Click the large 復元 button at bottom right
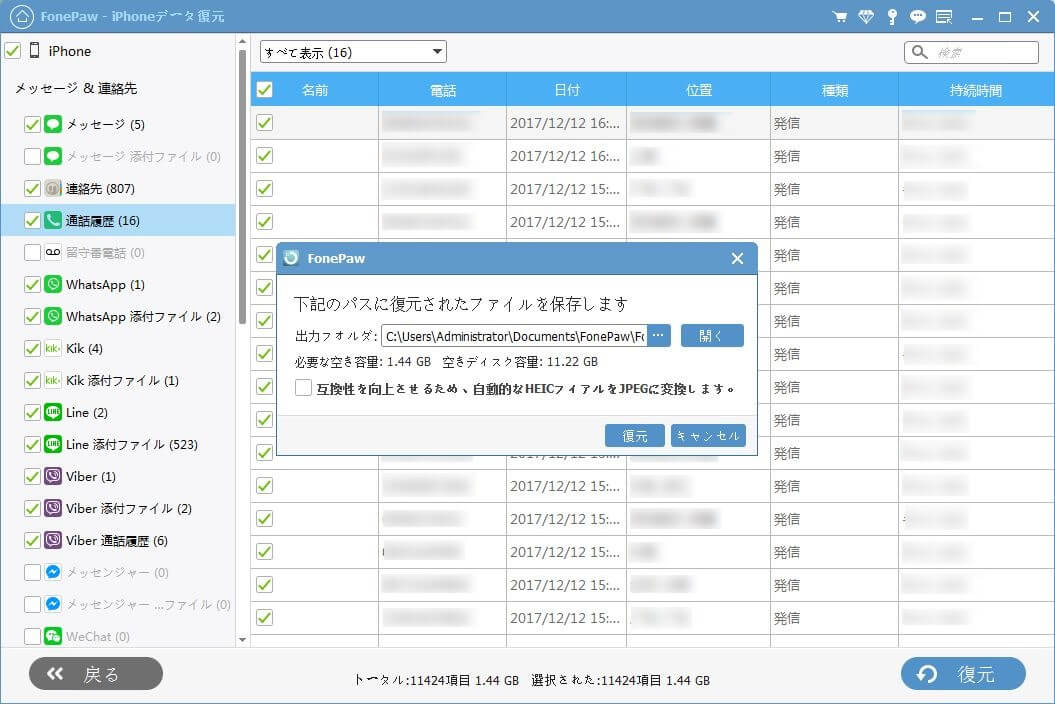 (x=963, y=673)
